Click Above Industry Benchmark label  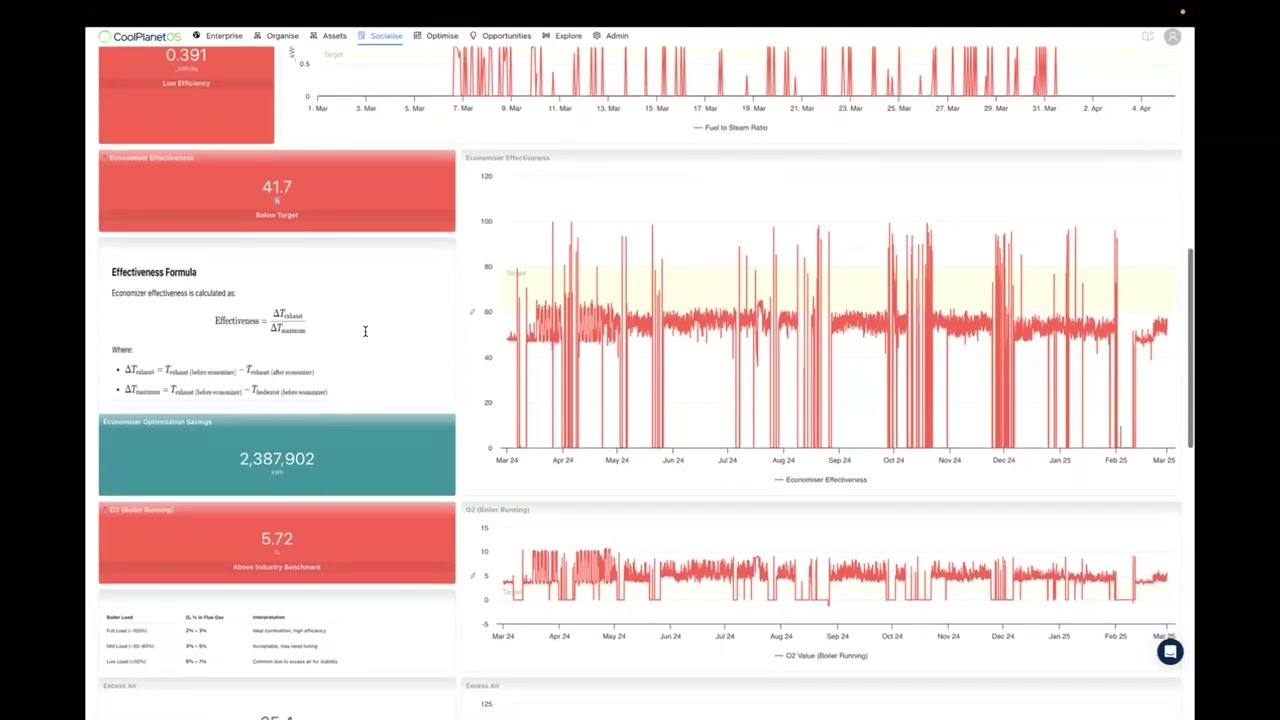pyautogui.click(x=277, y=567)
